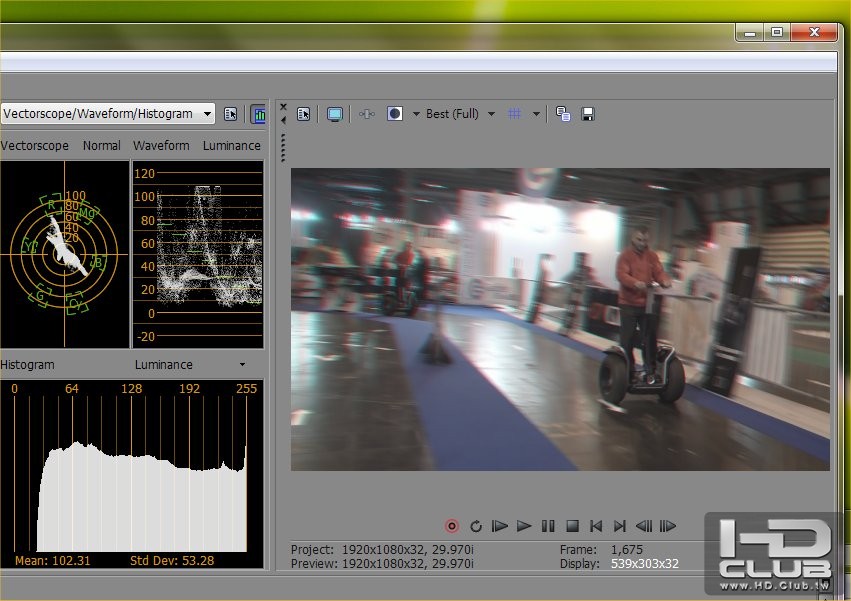Click the Histogram label
851x601 pixels.
tap(27, 365)
